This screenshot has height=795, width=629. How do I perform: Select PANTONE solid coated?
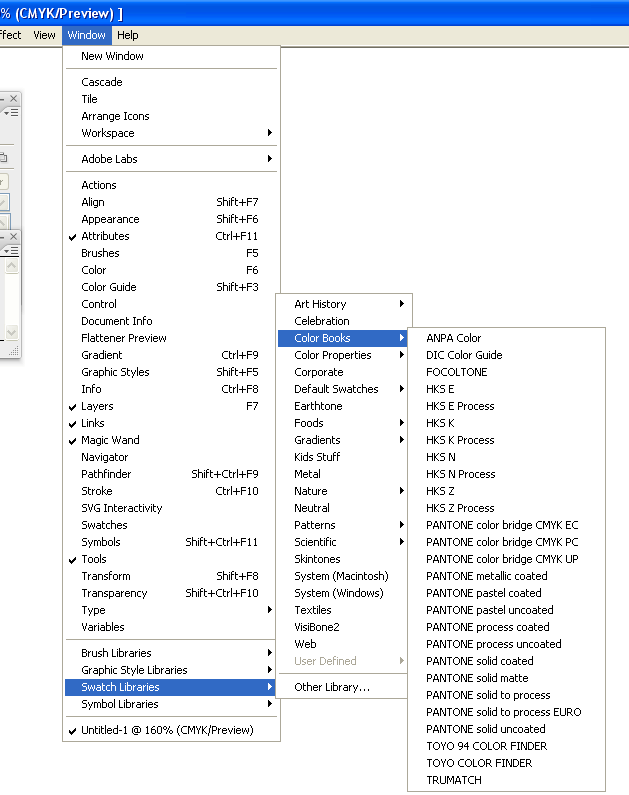tap(506, 661)
